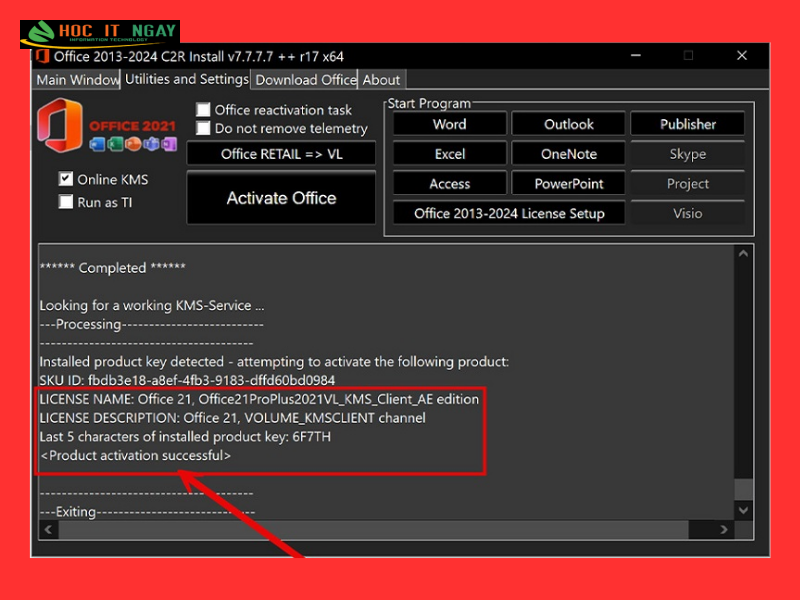Screen dimensions: 800x600
Task: Click the Exiting line in log
Action: (147, 512)
